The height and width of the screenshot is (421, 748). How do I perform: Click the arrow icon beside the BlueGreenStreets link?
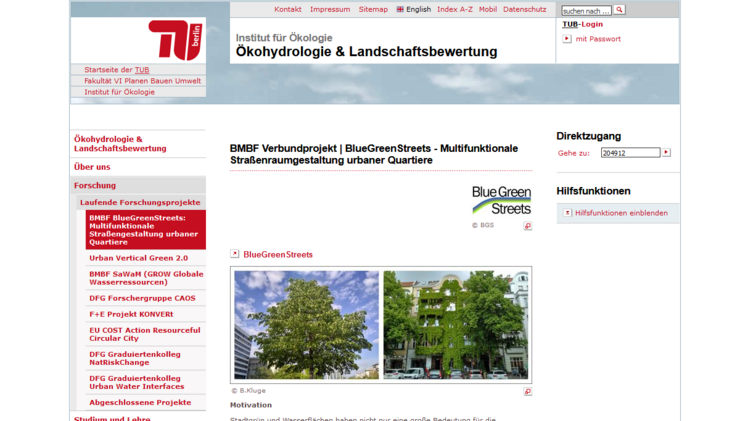point(235,254)
